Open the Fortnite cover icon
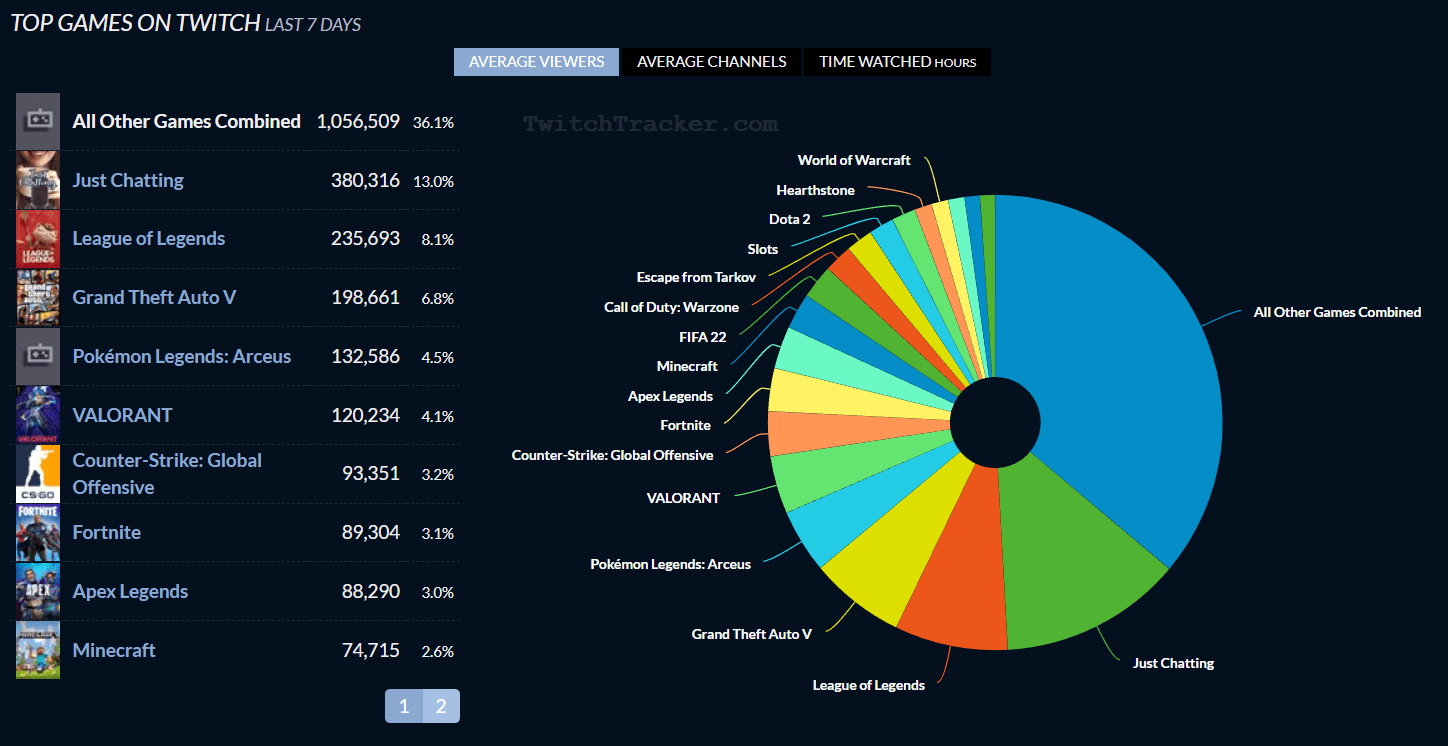The height and width of the screenshot is (746, 1448). pyautogui.click(x=38, y=533)
